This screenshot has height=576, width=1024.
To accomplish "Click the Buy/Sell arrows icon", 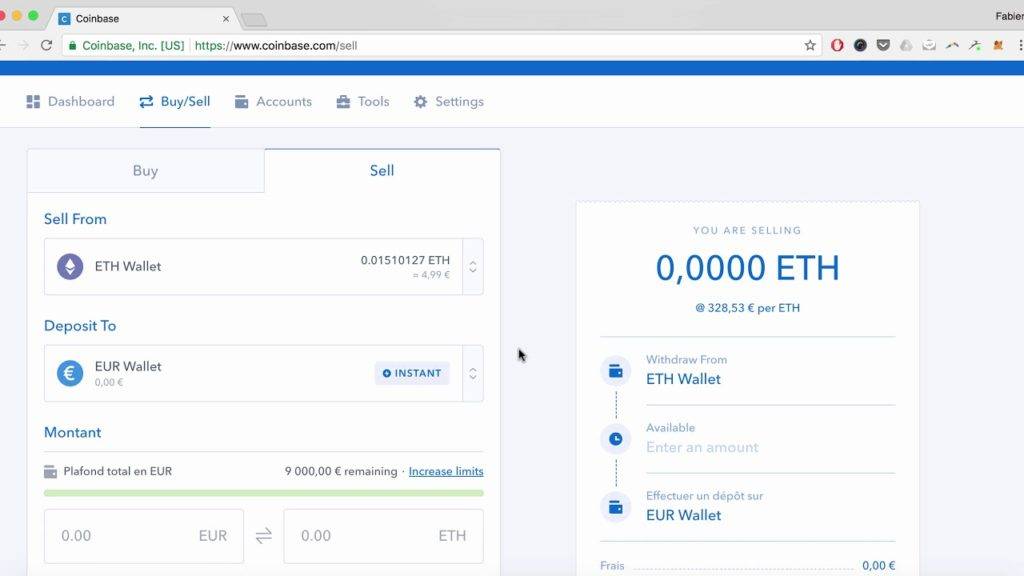I will (x=146, y=101).
